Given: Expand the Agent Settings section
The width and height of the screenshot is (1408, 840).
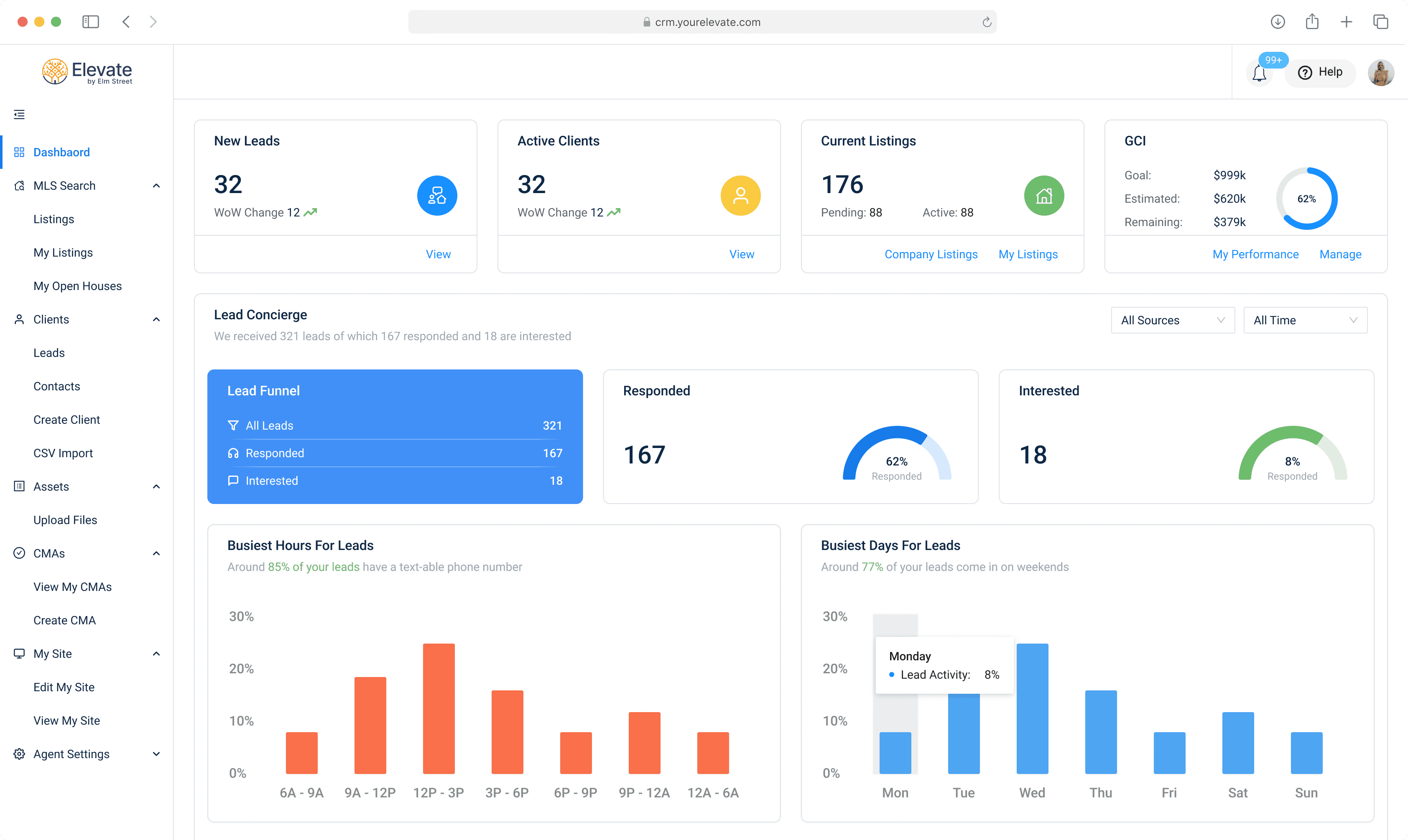Looking at the screenshot, I should point(156,754).
